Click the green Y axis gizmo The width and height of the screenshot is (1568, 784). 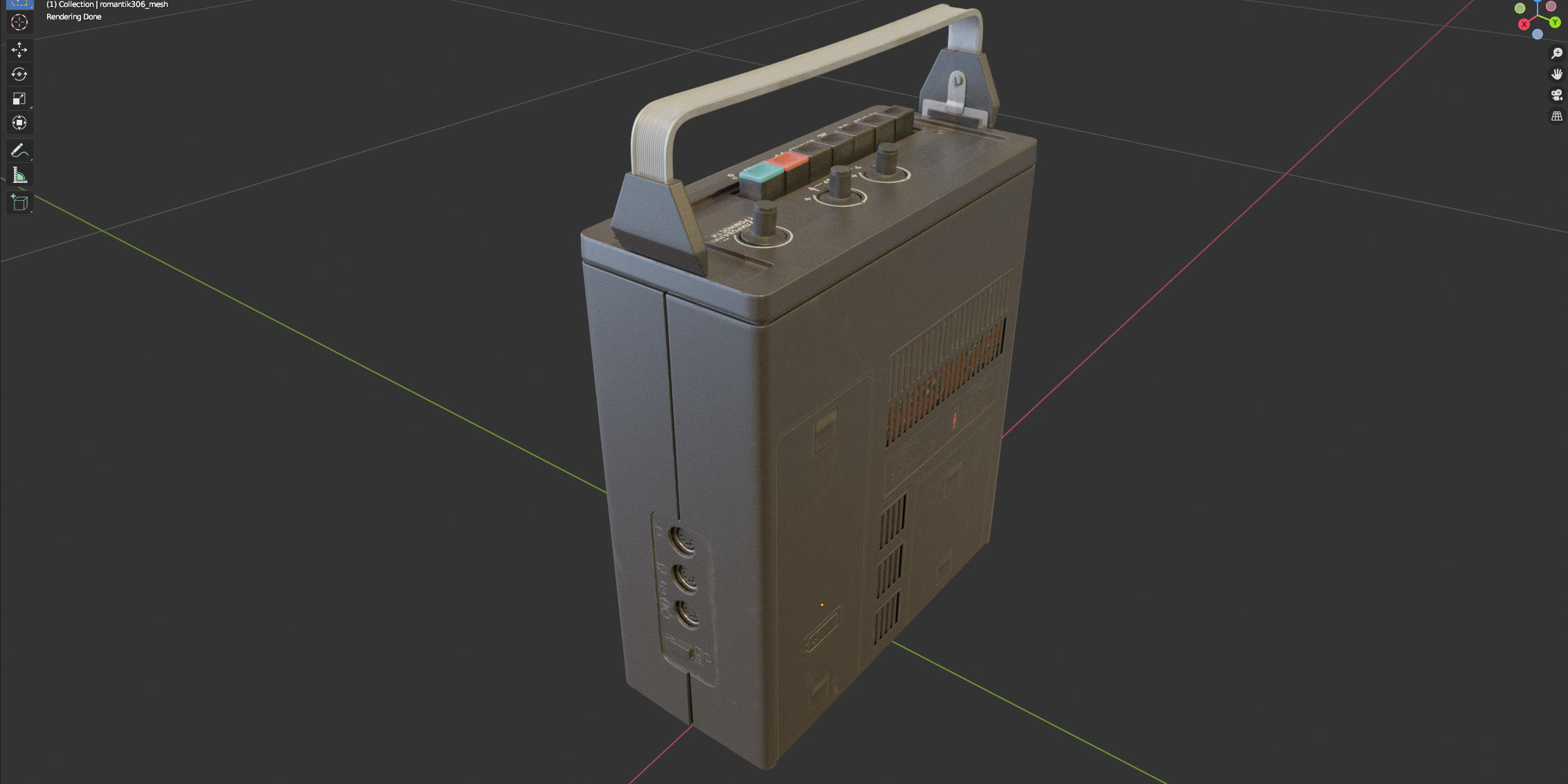[x=1555, y=22]
